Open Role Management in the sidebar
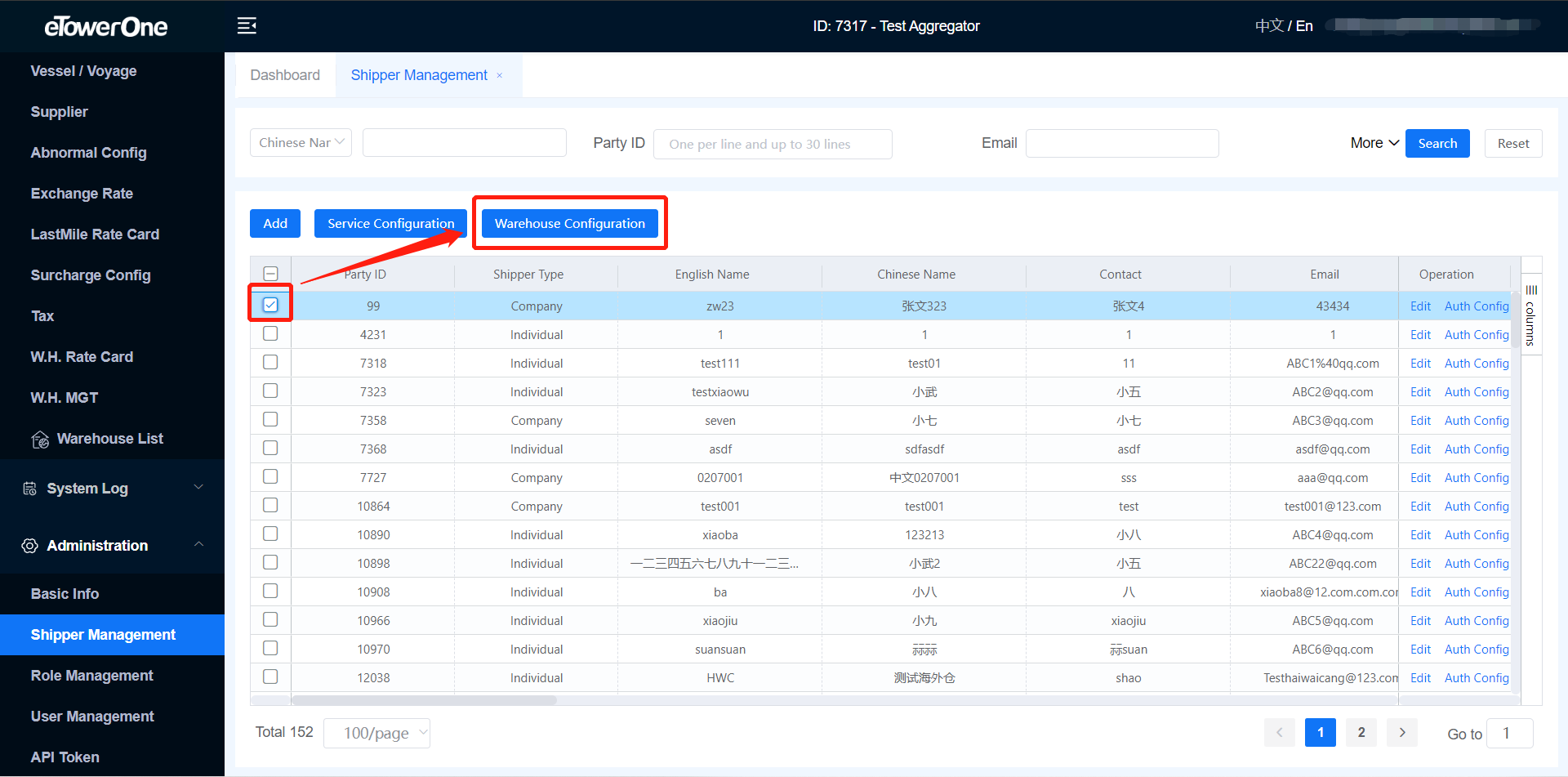 pos(92,676)
